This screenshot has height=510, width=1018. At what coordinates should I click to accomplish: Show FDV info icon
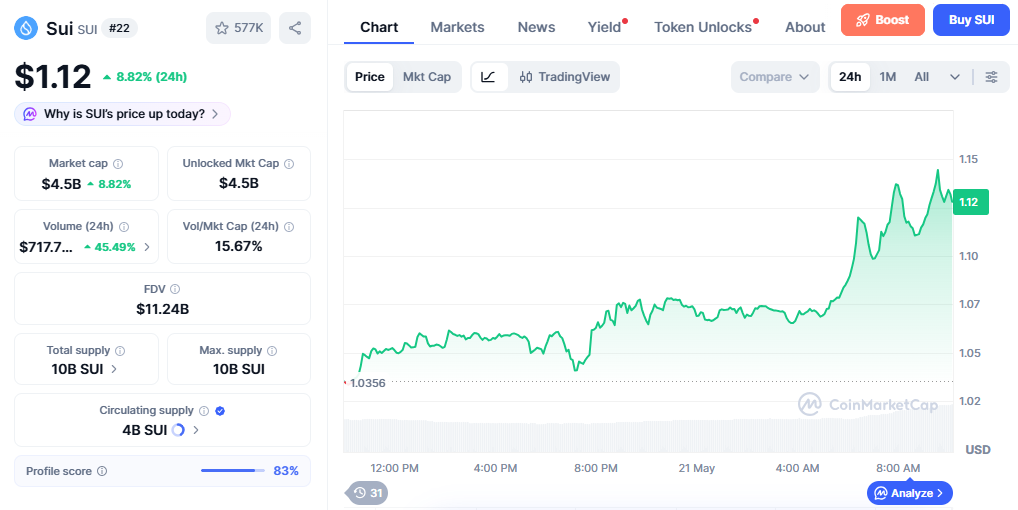click(x=175, y=289)
